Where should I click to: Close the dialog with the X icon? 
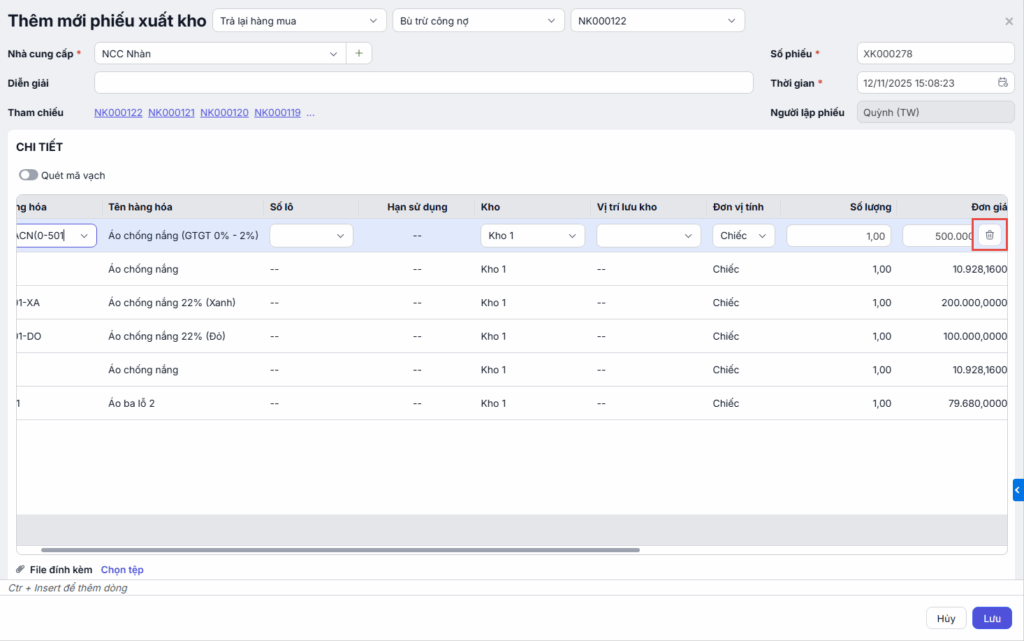(x=1008, y=21)
